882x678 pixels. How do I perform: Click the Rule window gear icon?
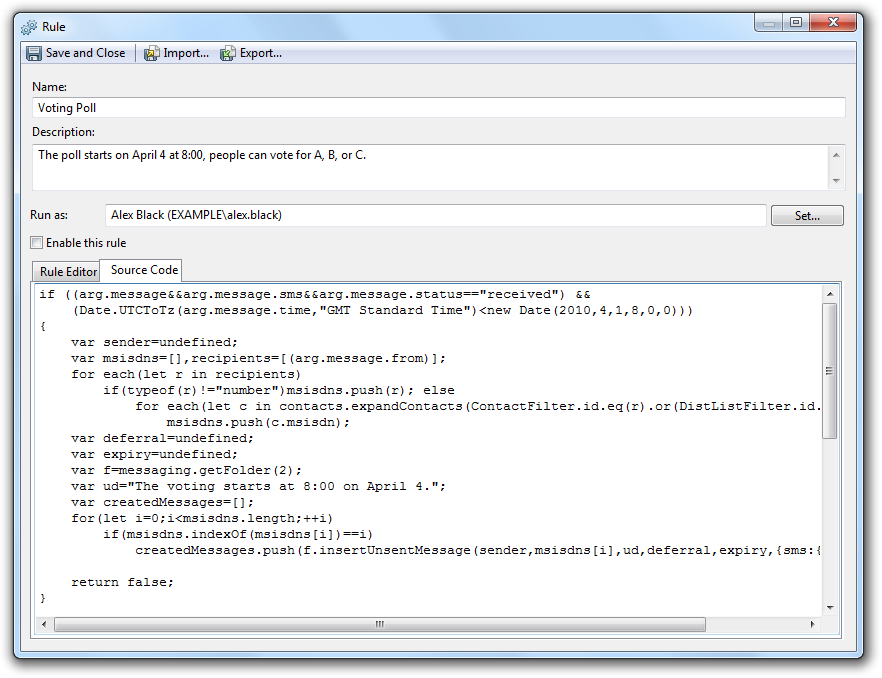(x=28, y=26)
